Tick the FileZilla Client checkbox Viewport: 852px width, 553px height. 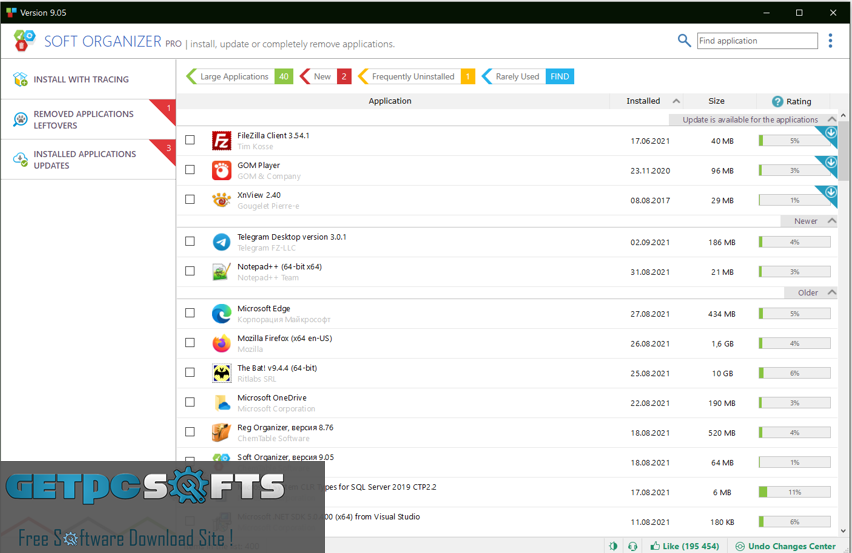click(x=190, y=140)
